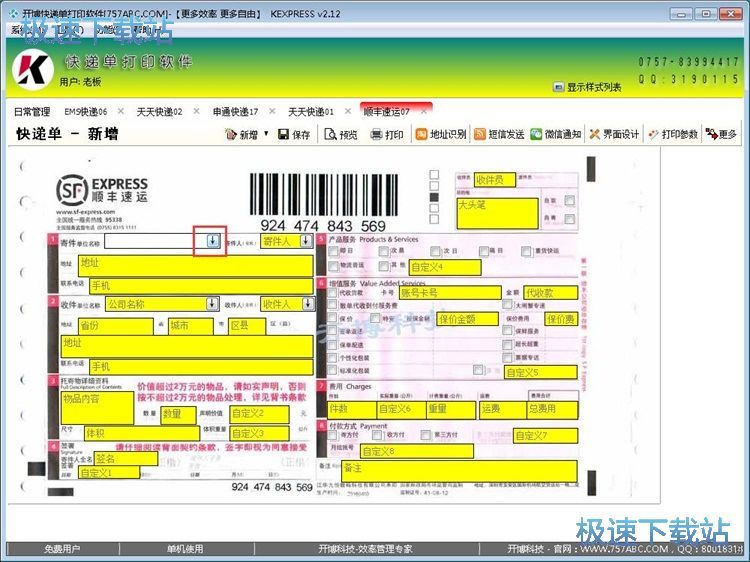Viewport: 750px width, 562px height.
Task: Click the sender 手机 phone field
Action: tap(201, 286)
